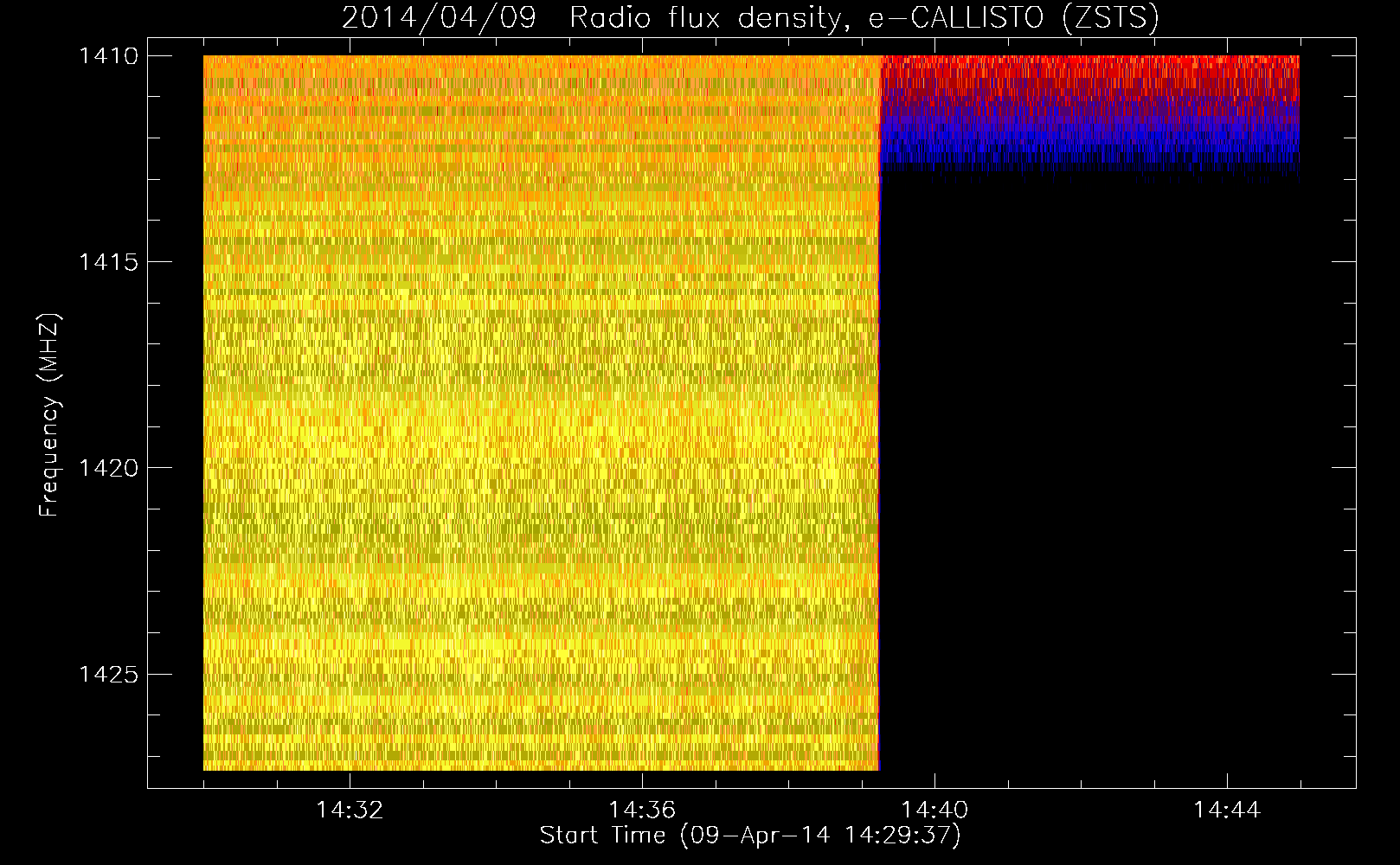
Task: Click the 14:40 time tick label
Action: click(x=934, y=811)
